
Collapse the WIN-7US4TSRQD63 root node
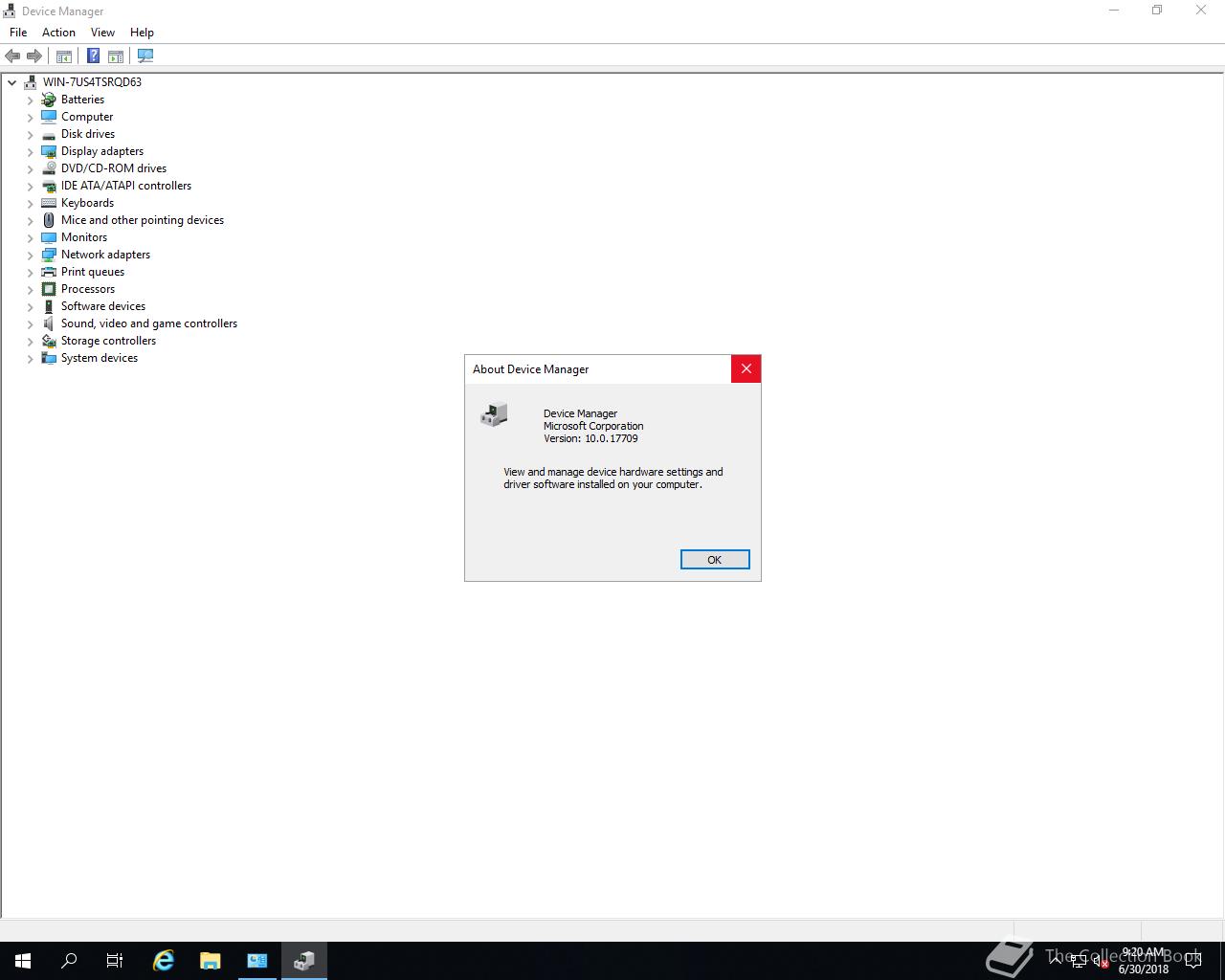[x=12, y=82]
